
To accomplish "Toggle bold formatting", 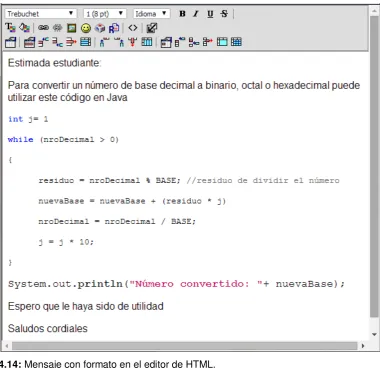I will 182,14.
